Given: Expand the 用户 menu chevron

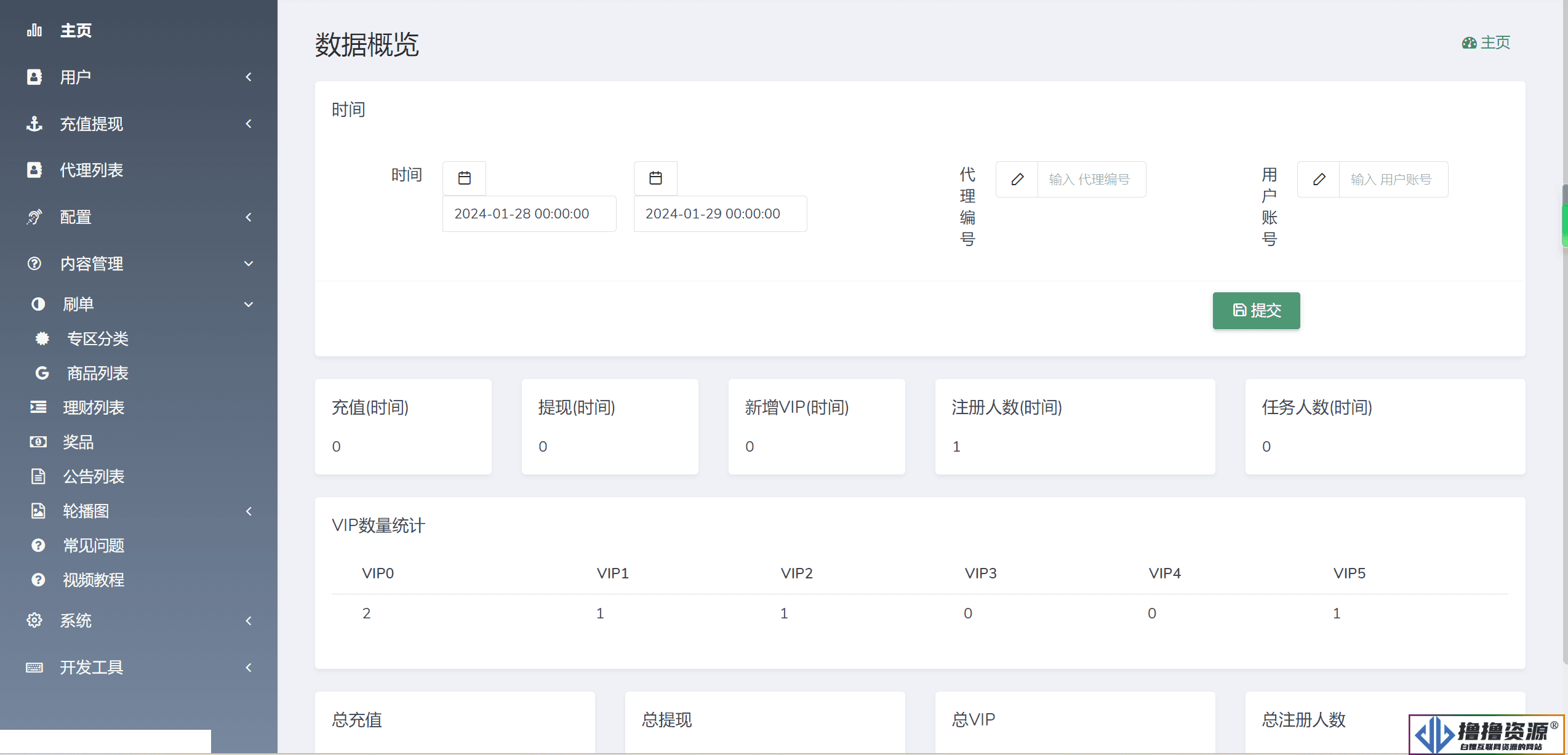Looking at the screenshot, I should pyautogui.click(x=249, y=77).
